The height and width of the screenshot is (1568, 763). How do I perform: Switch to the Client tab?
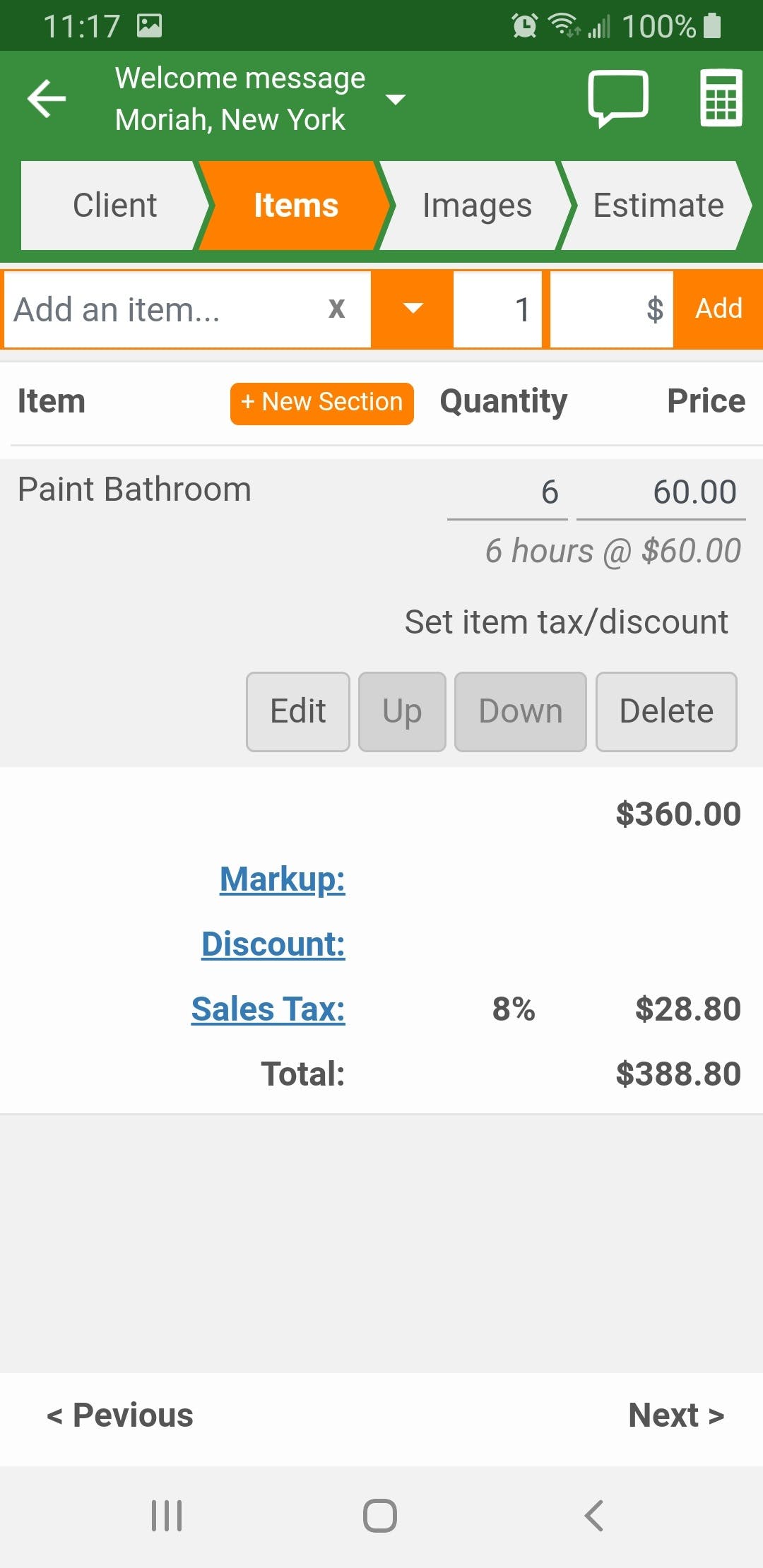(x=114, y=206)
